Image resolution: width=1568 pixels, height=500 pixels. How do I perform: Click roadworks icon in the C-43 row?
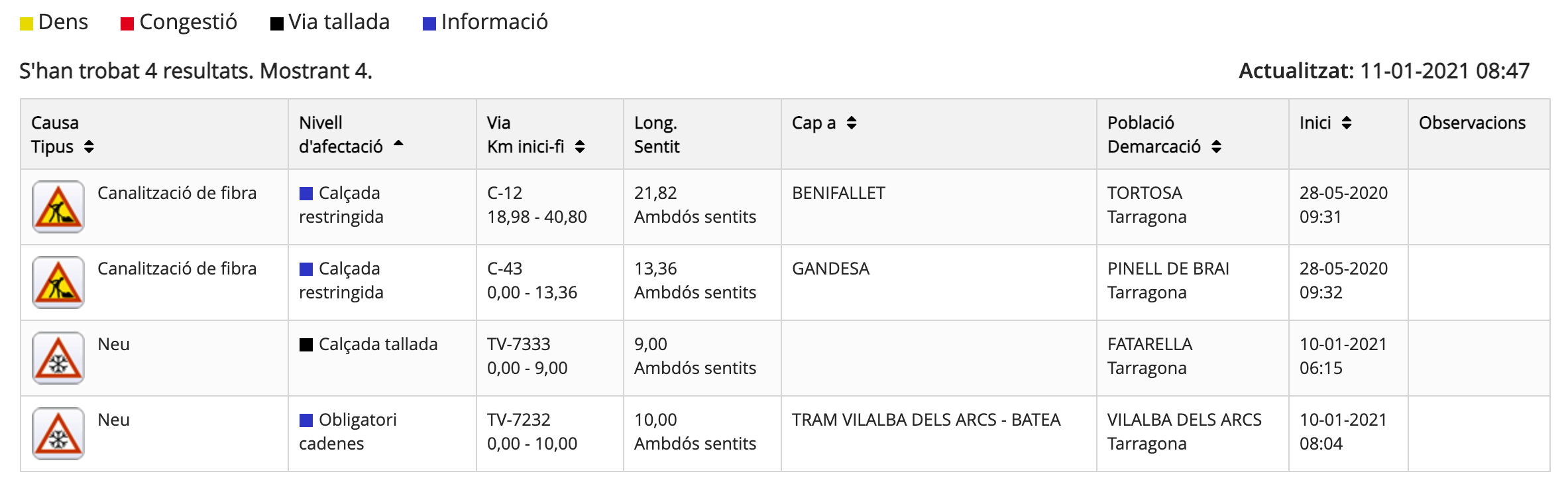tap(58, 282)
